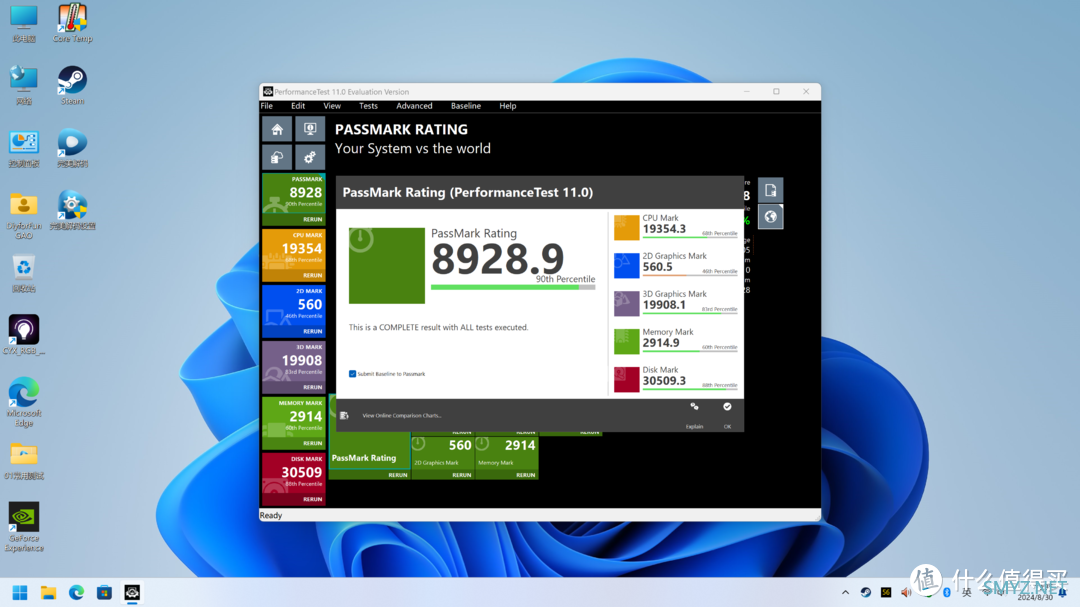Open the View menu
This screenshot has height=607, width=1080.
332,106
